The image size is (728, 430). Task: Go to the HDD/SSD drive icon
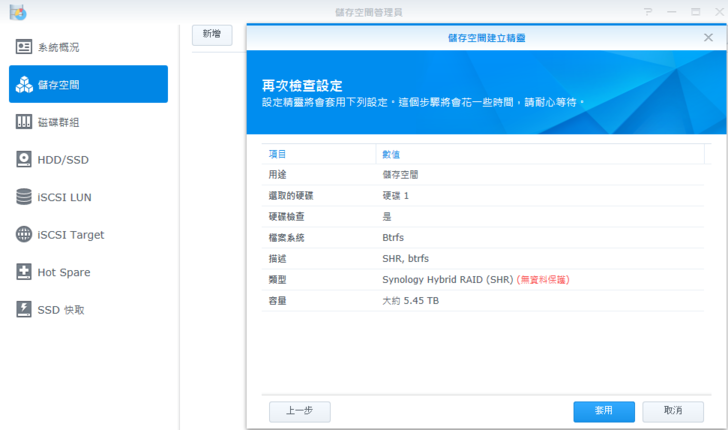point(24,160)
